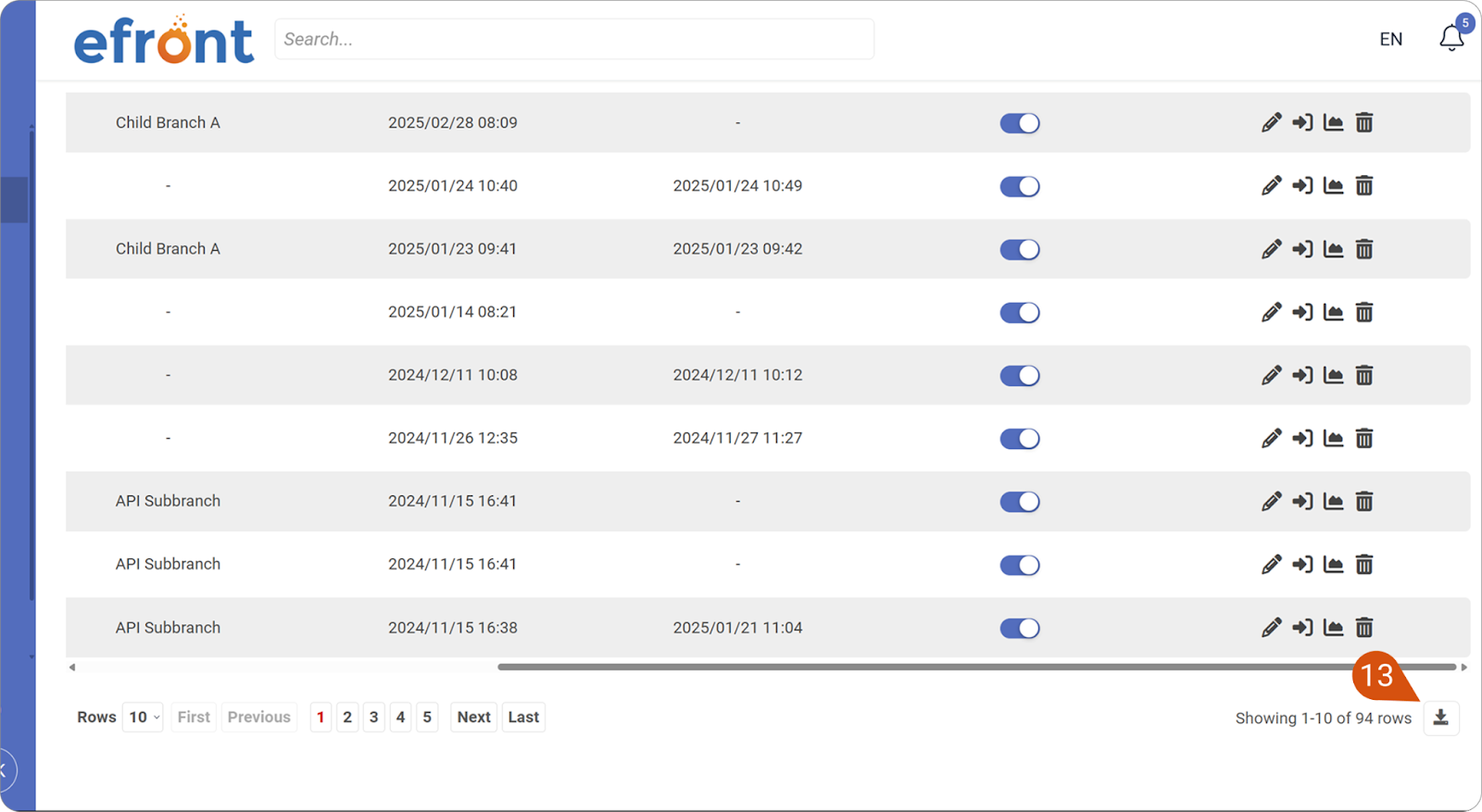Image resolution: width=1482 pixels, height=812 pixels.
Task: Click trash icon for 2024/11/15 16:38 row
Action: pos(1364,628)
